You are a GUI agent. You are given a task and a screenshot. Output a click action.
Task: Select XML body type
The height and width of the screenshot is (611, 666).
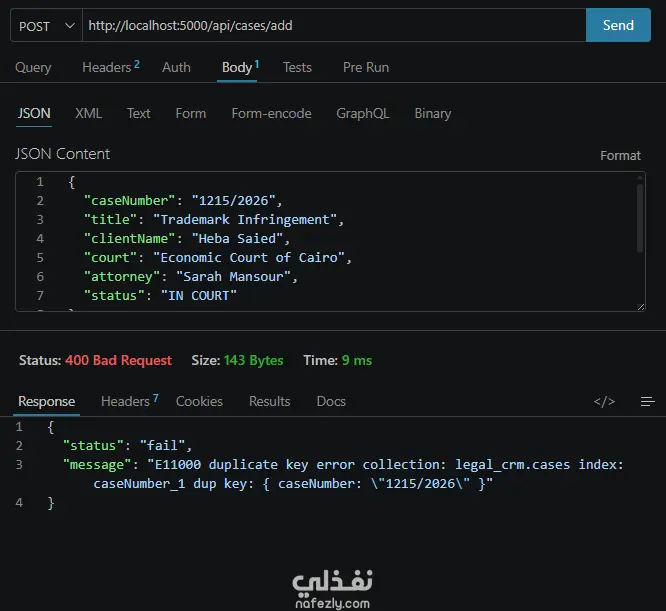pyautogui.click(x=88, y=113)
